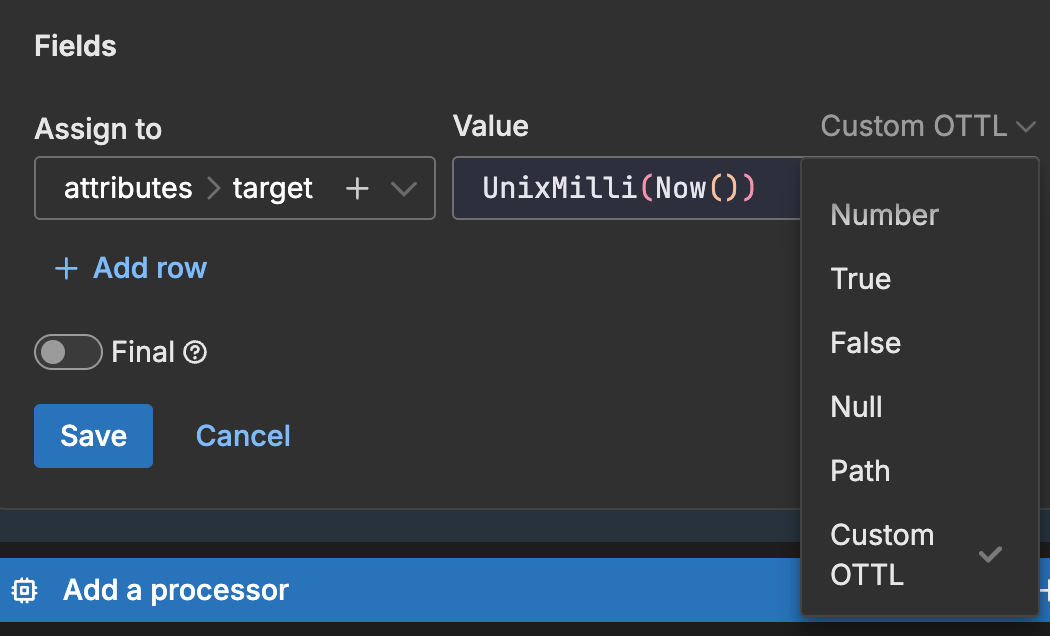1050x636 pixels.
Task: Click the plus icon in the Assign to field
Action: click(357, 188)
